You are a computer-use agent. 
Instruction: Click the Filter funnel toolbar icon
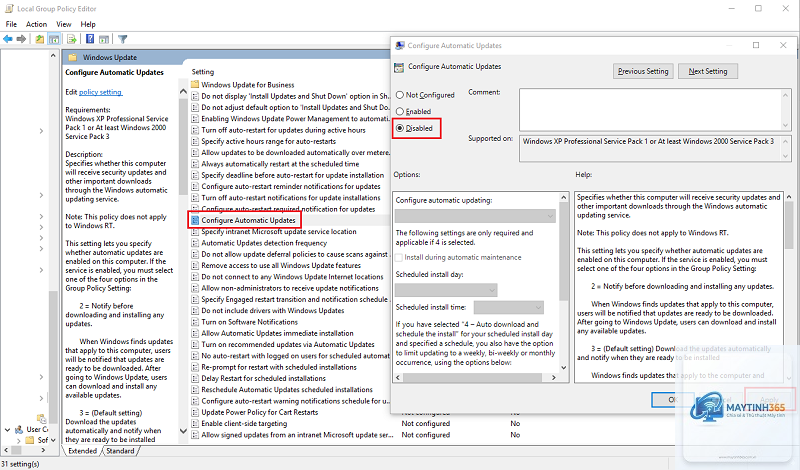pos(122,39)
